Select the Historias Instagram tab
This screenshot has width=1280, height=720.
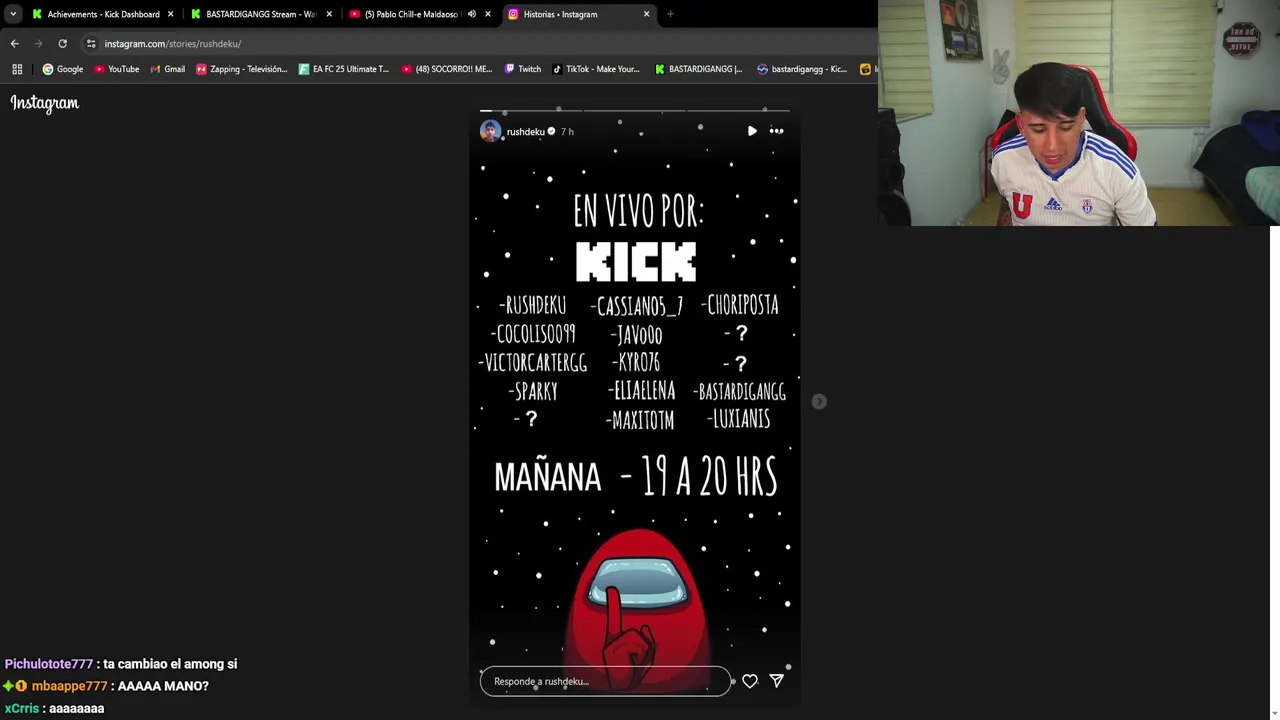pyautogui.click(x=580, y=14)
